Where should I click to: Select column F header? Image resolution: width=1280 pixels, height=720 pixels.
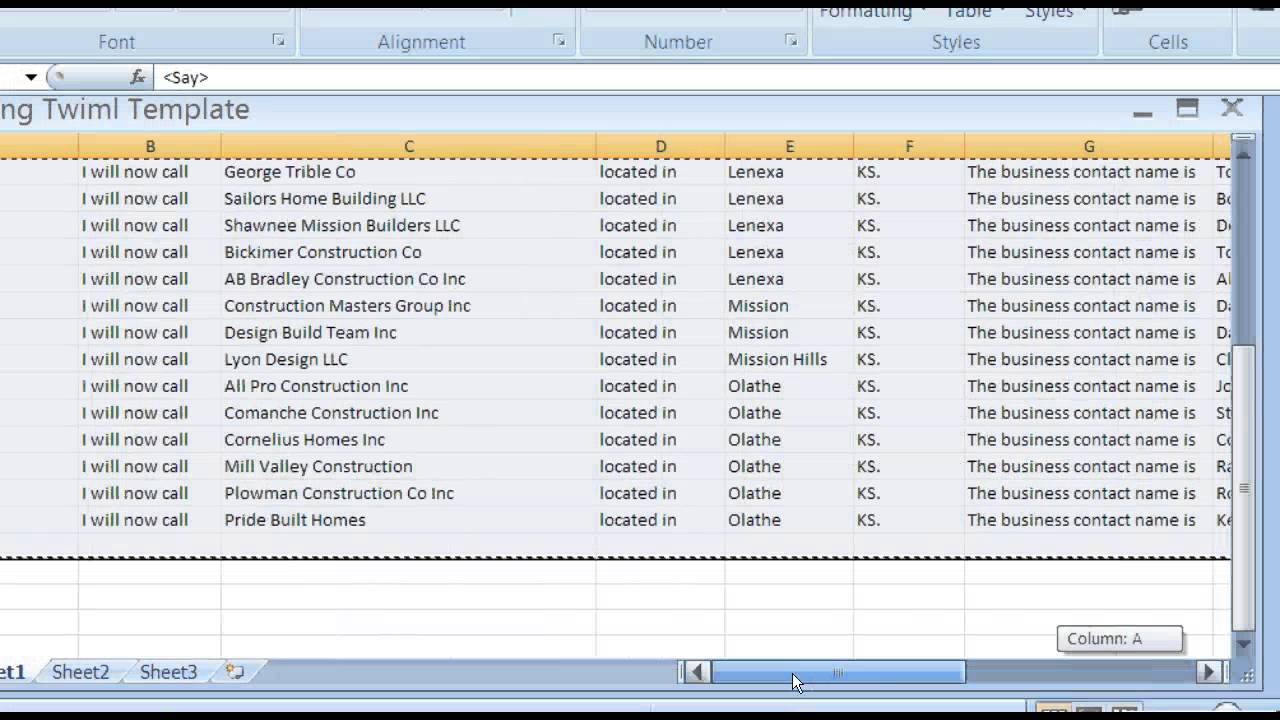pyautogui.click(x=909, y=147)
